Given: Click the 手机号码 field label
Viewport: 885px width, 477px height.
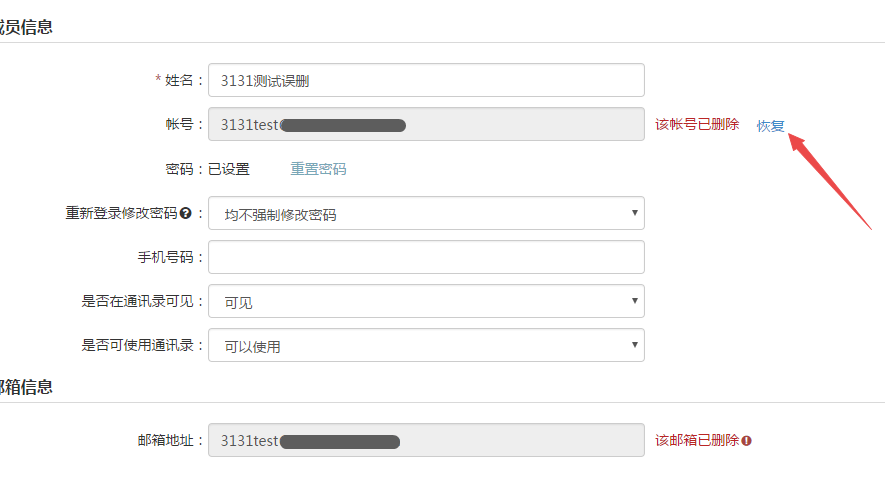Looking at the screenshot, I should 165,257.
